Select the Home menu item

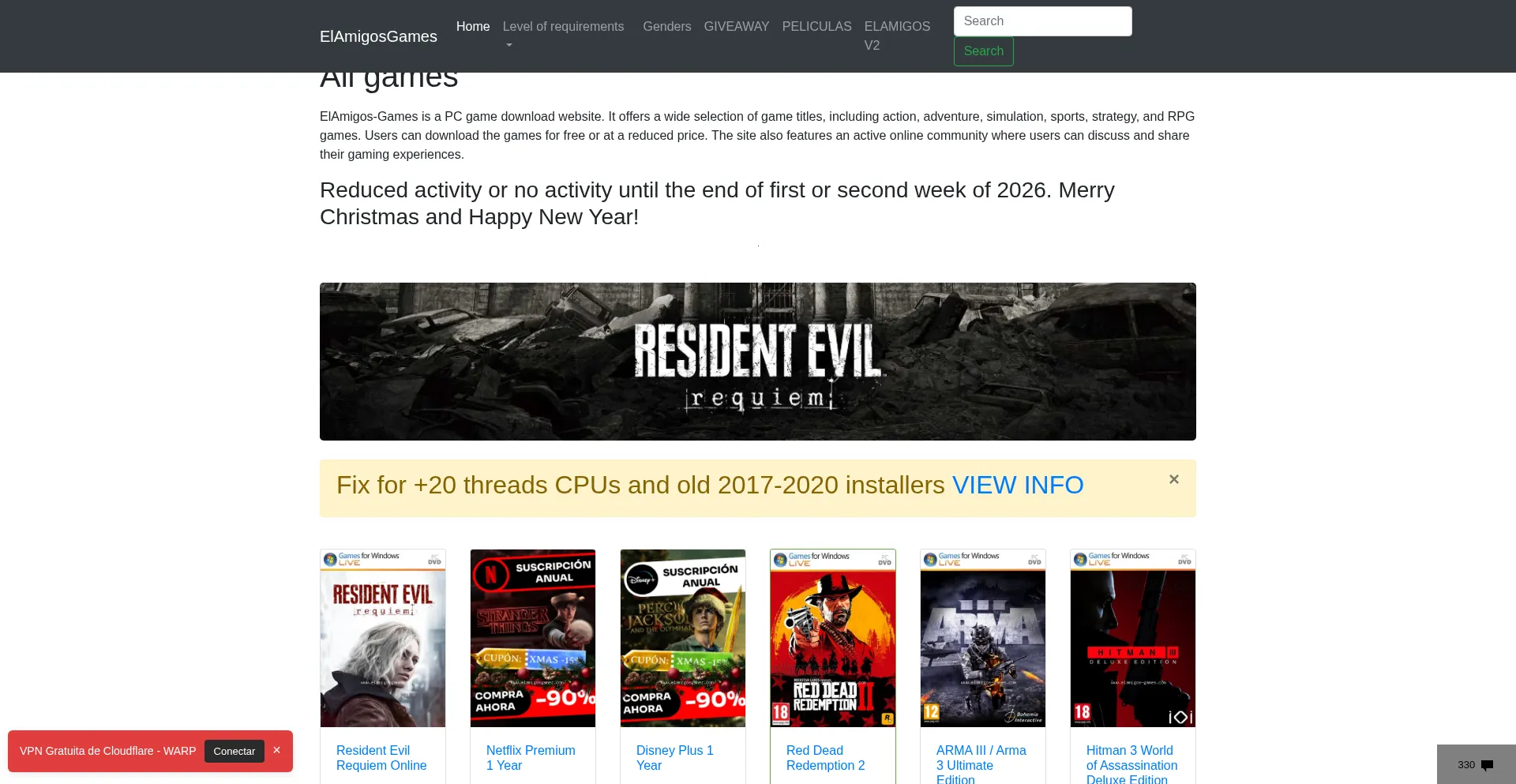[x=472, y=26]
